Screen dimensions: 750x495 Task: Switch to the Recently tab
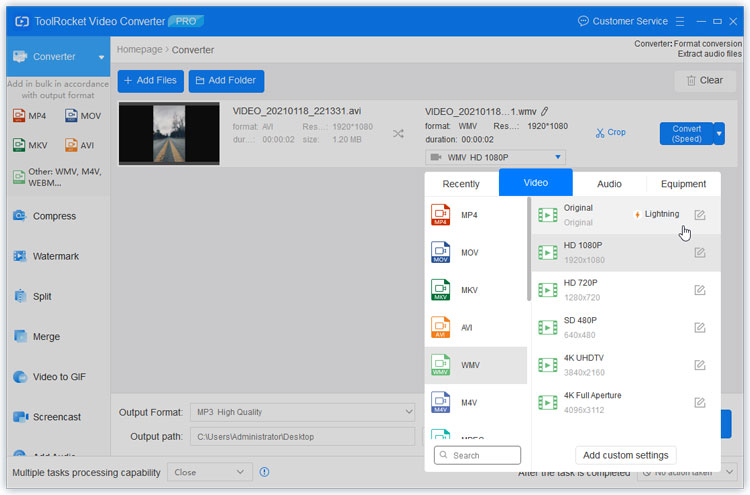pos(461,184)
